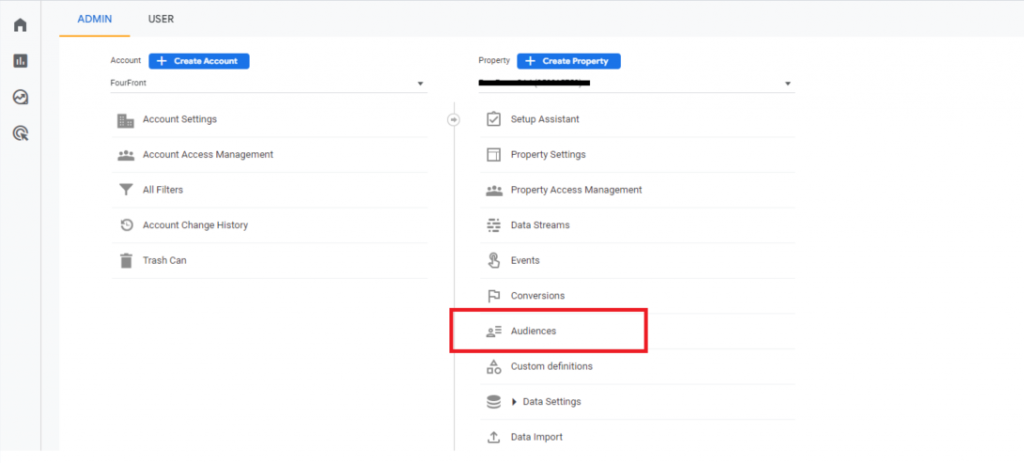The width and height of the screenshot is (1024, 463).
Task: Open Audiences link
Action: tap(534, 331)
